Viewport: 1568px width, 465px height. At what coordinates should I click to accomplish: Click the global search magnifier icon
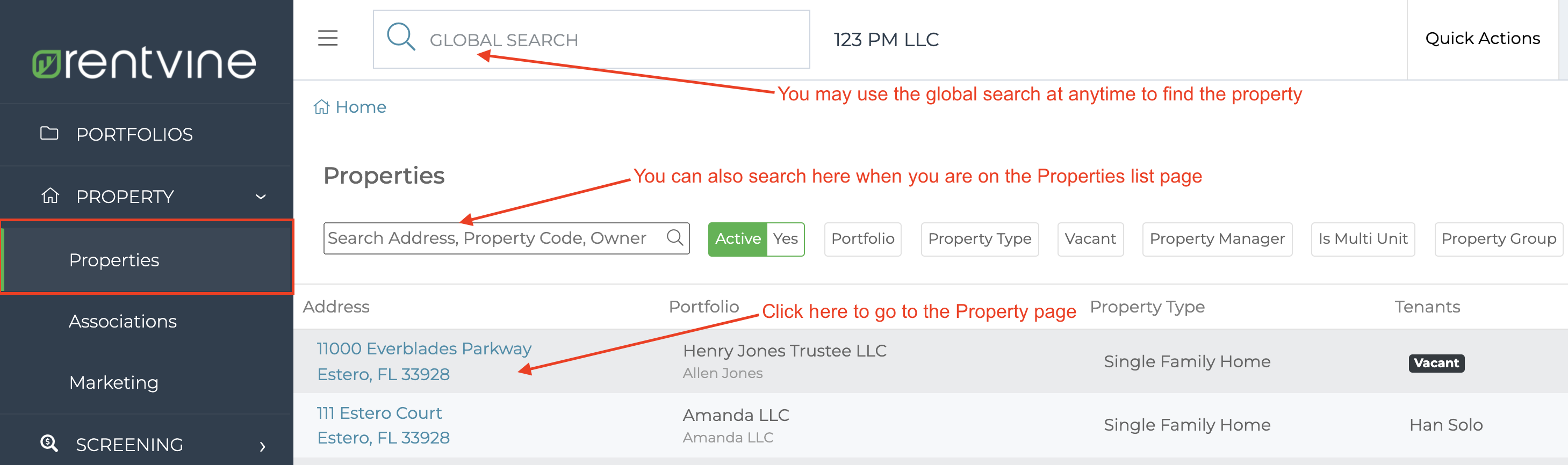401,37
